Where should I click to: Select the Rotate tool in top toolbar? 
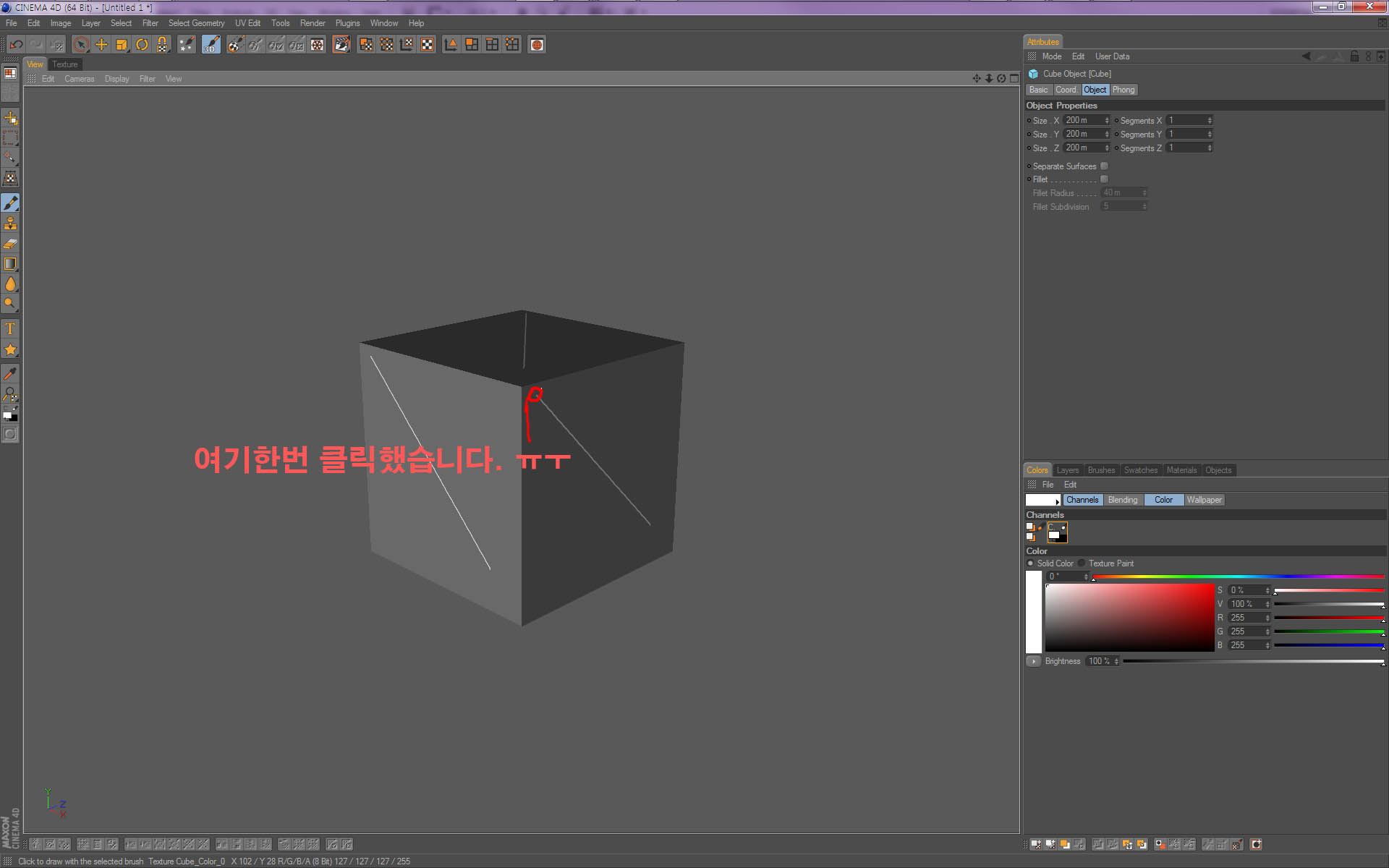click(142, 45)
